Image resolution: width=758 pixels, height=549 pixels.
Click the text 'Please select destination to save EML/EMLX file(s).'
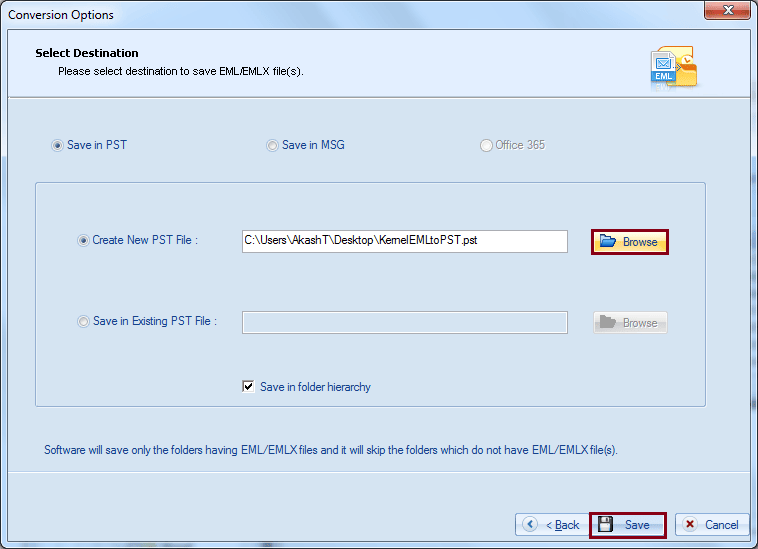[181, 72]
